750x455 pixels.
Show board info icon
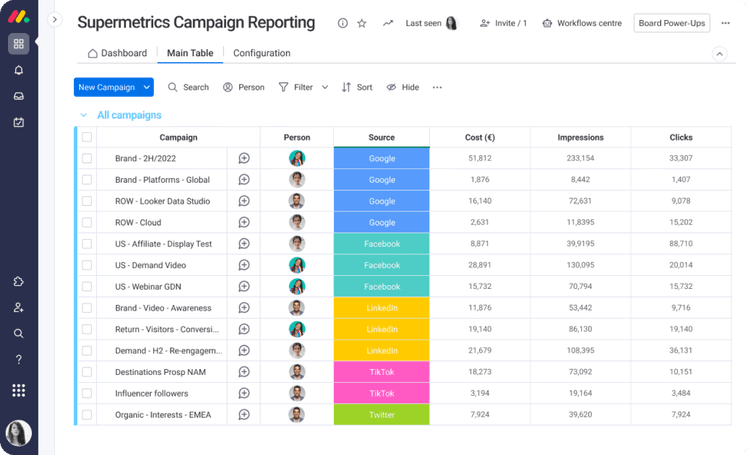pos(342,23)
